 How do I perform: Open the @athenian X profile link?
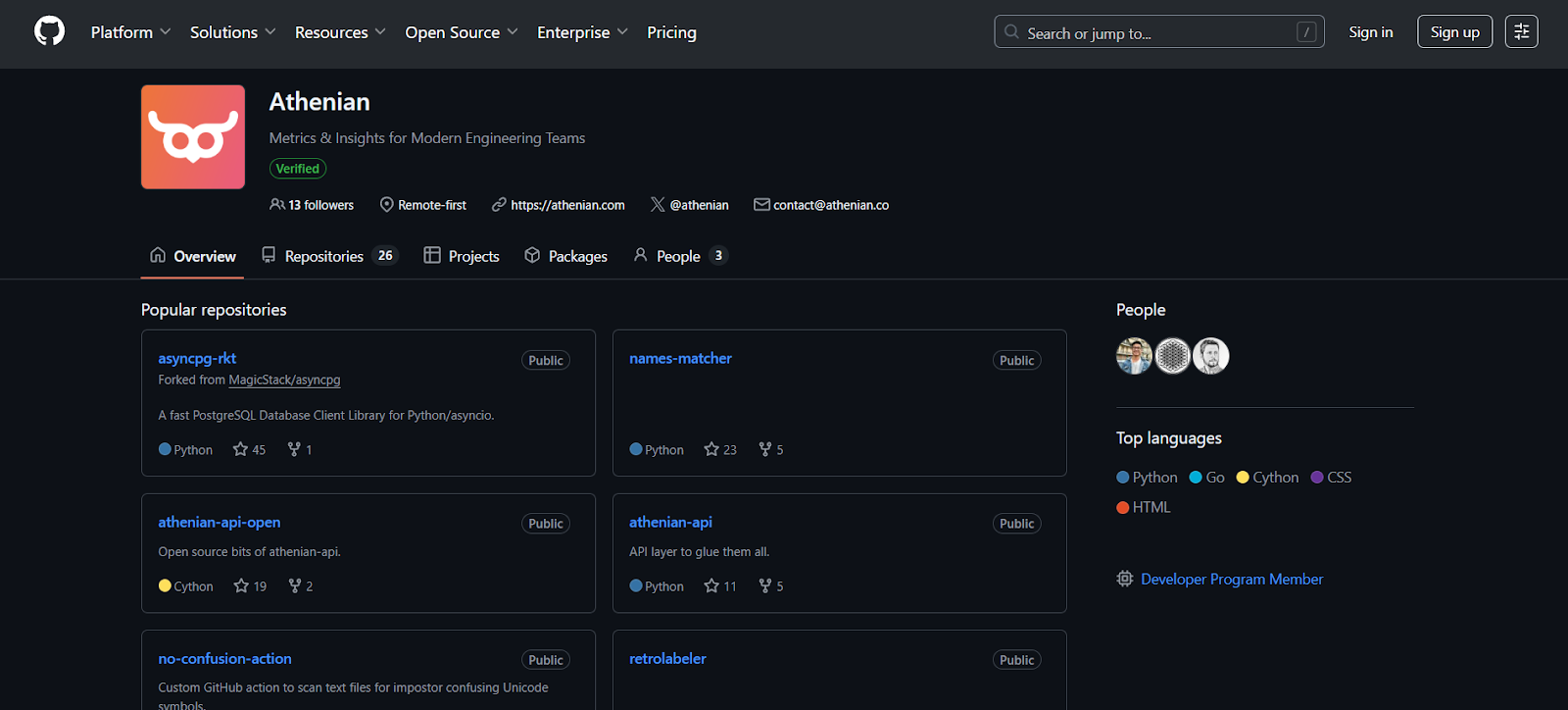(699, 205)
